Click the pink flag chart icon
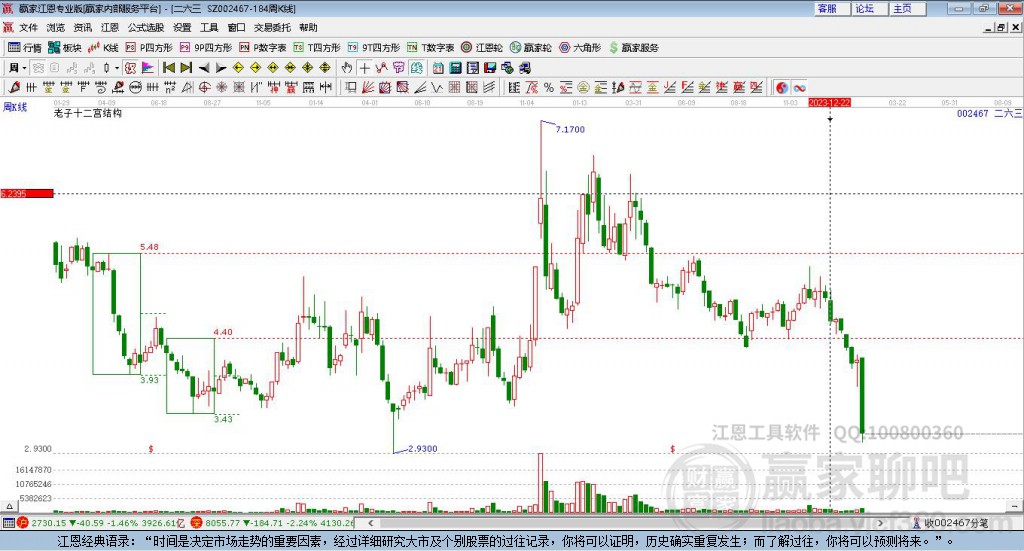This screenshot has width=1024, height=551. 148,68
